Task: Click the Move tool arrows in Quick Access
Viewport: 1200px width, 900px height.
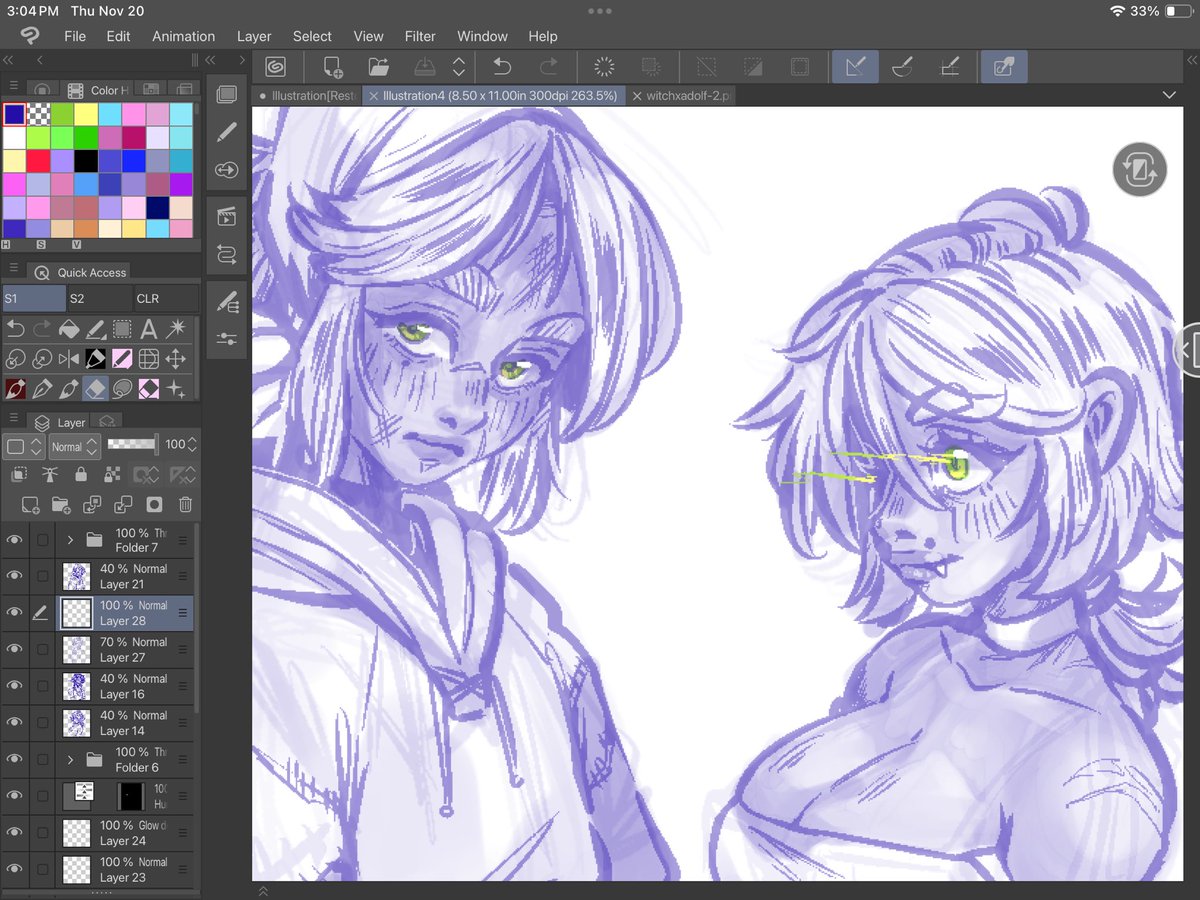Action: (177, 358)
